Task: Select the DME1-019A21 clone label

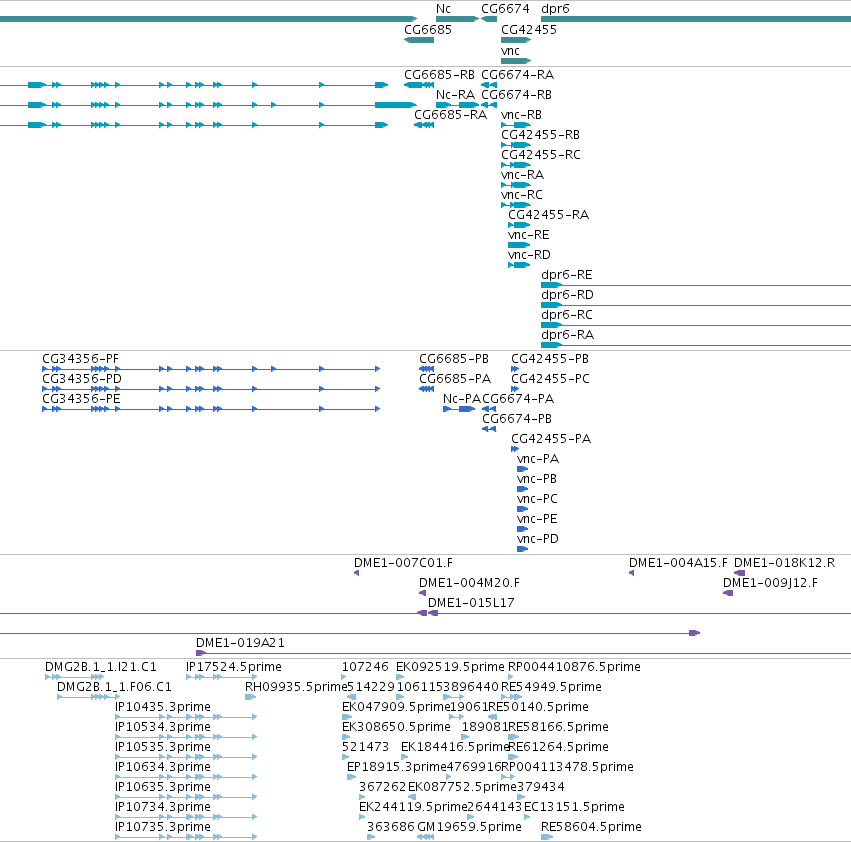Action: coord(240,643)
